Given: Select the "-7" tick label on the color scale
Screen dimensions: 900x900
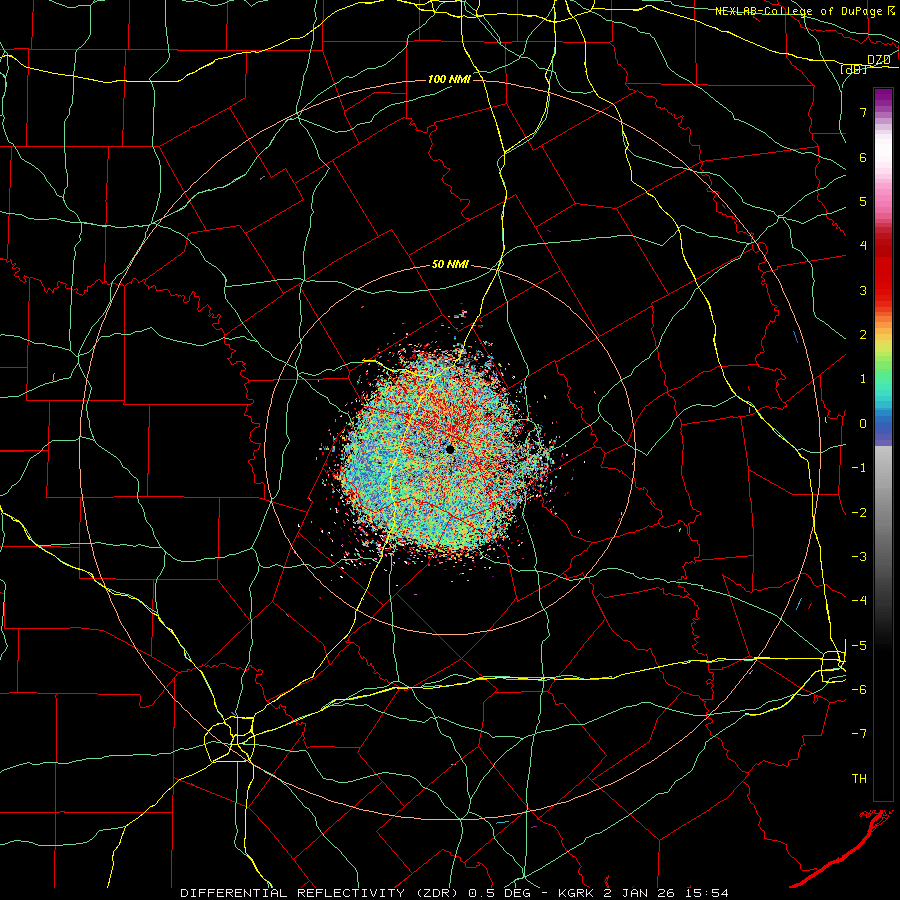Looking at the screenshot, I should coord(859,734).
